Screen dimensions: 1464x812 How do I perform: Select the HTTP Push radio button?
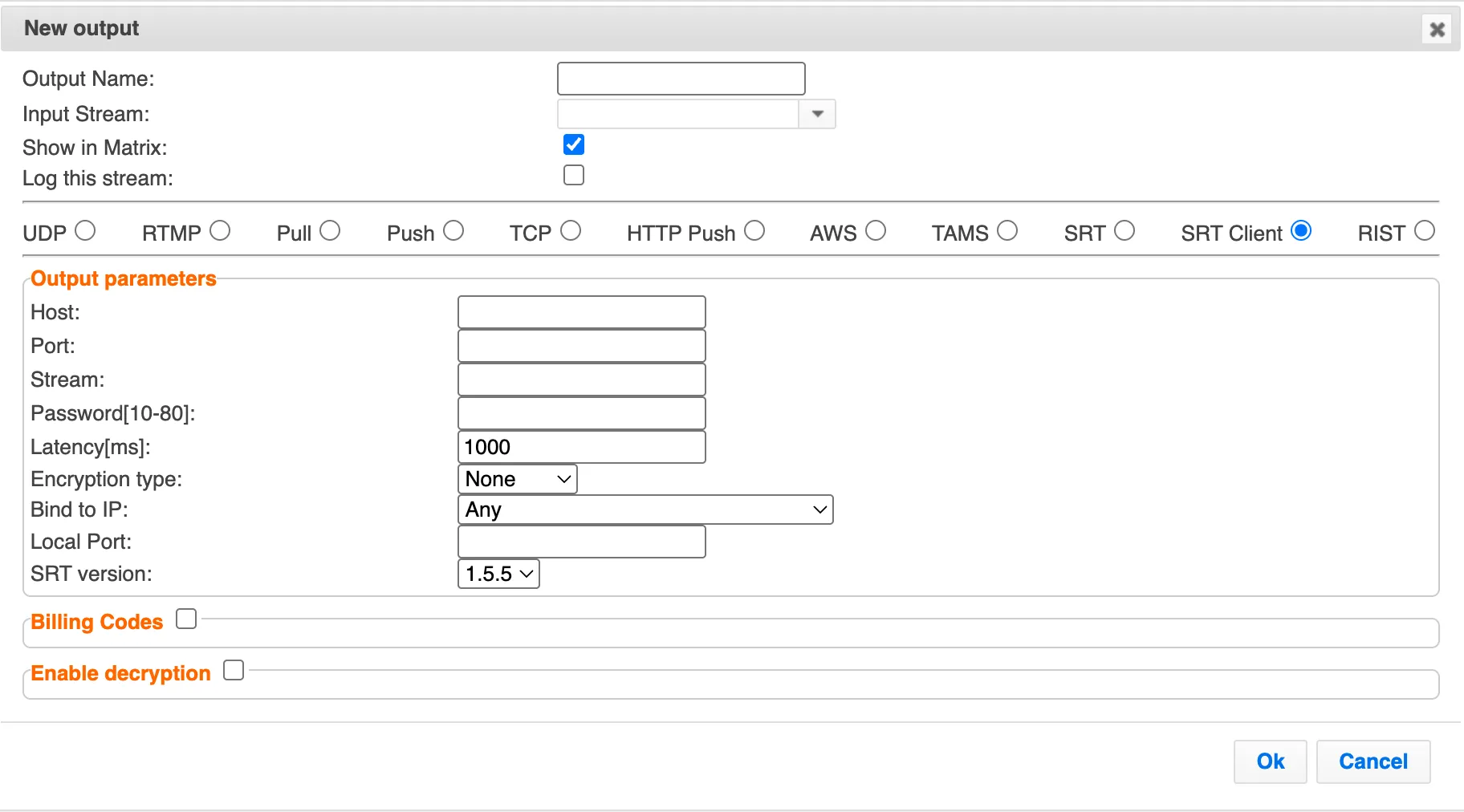coord(754,231)
